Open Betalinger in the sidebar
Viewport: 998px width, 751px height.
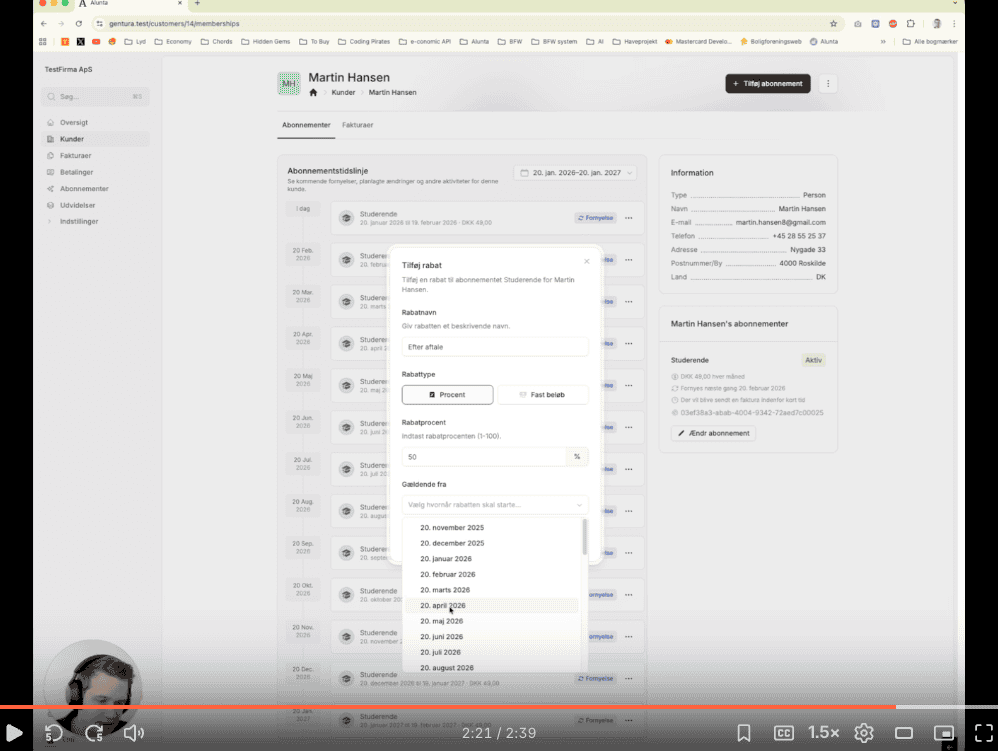point(77,172)
